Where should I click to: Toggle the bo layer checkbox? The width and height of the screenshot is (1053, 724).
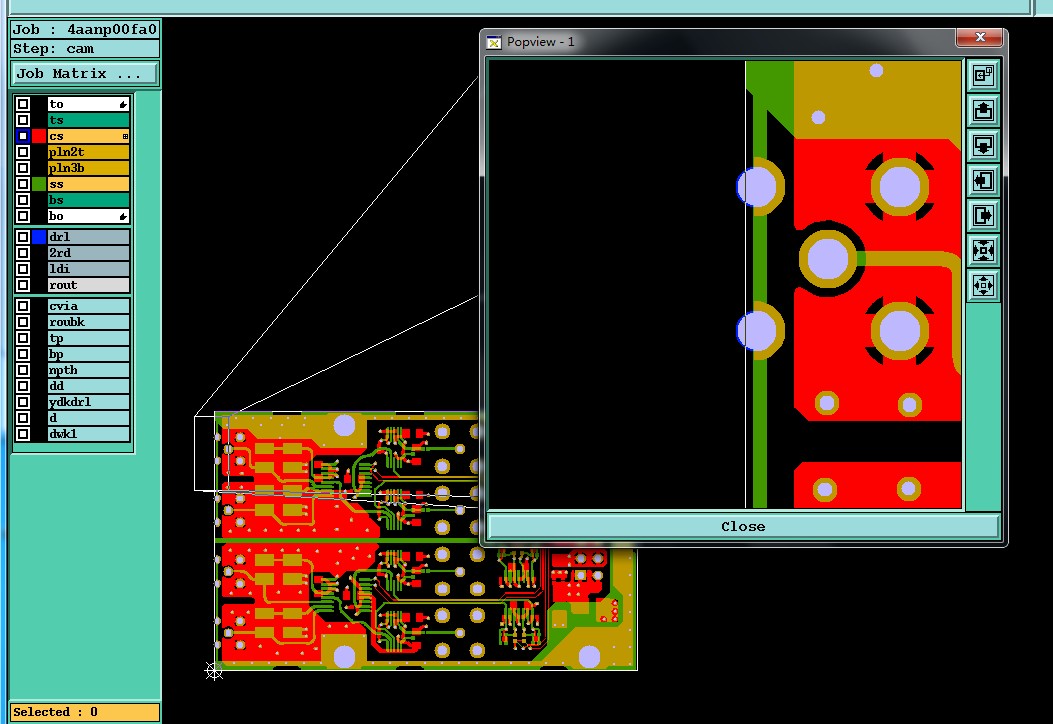[x=23, y=216]
